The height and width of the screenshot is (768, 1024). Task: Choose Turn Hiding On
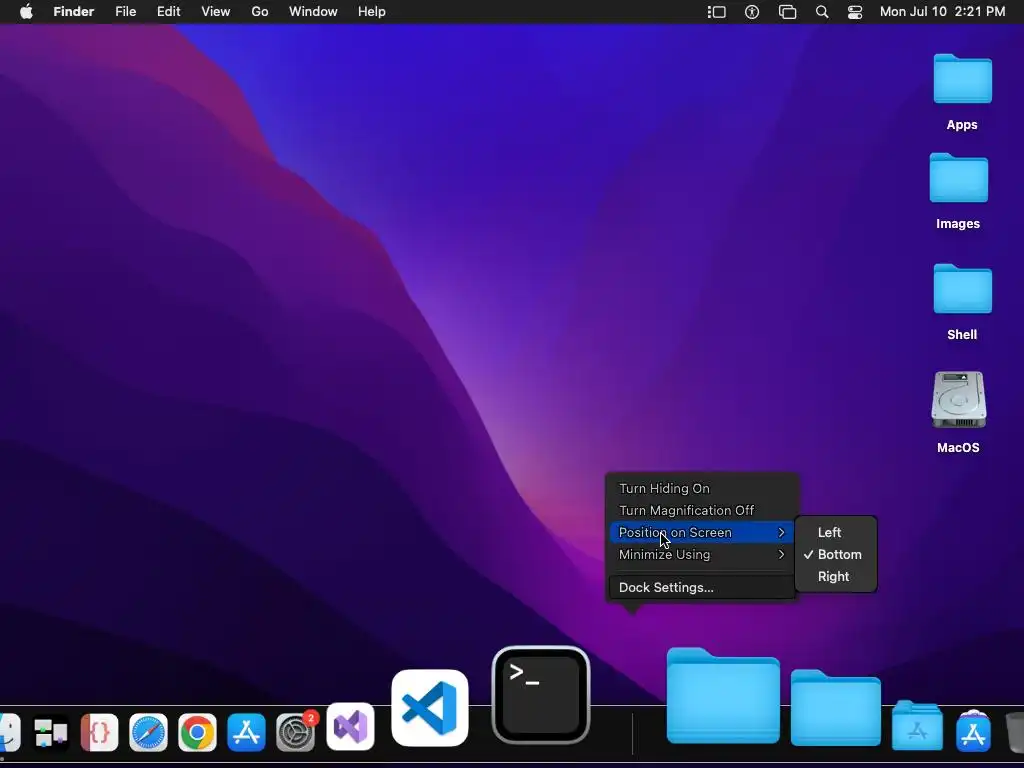click(702, 488)
